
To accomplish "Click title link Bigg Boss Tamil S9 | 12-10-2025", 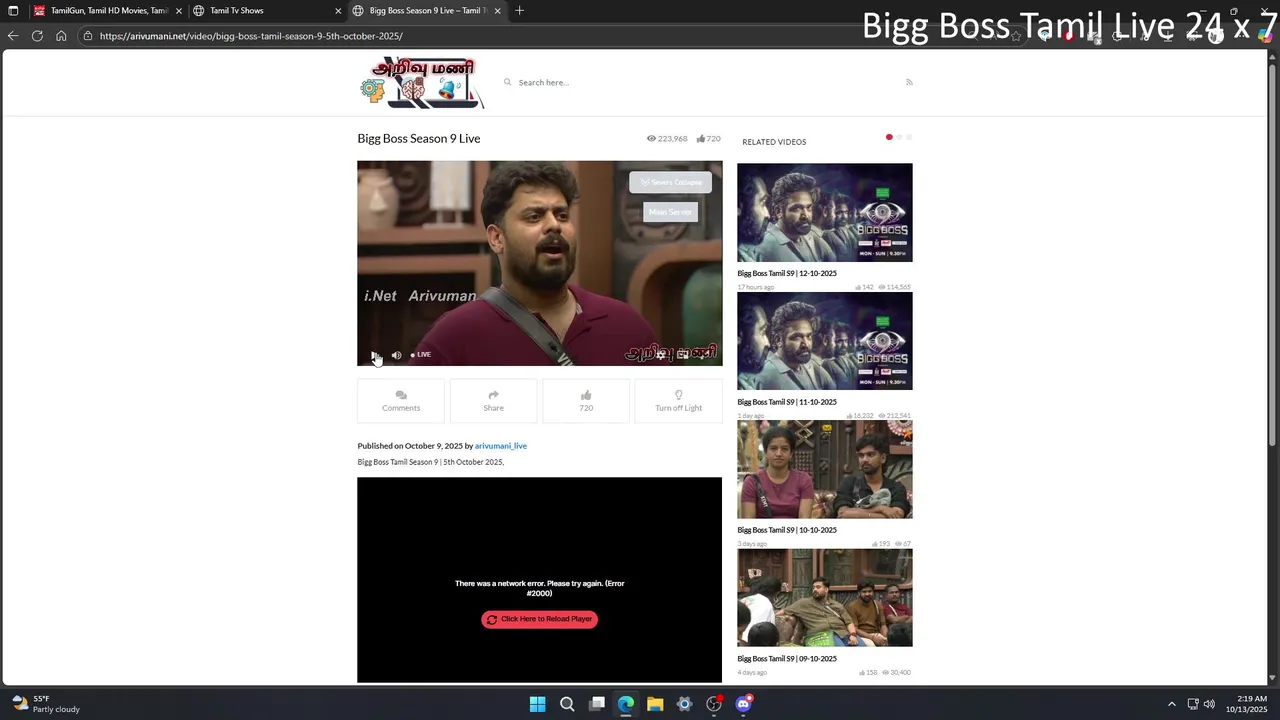I will pos(787,273).
